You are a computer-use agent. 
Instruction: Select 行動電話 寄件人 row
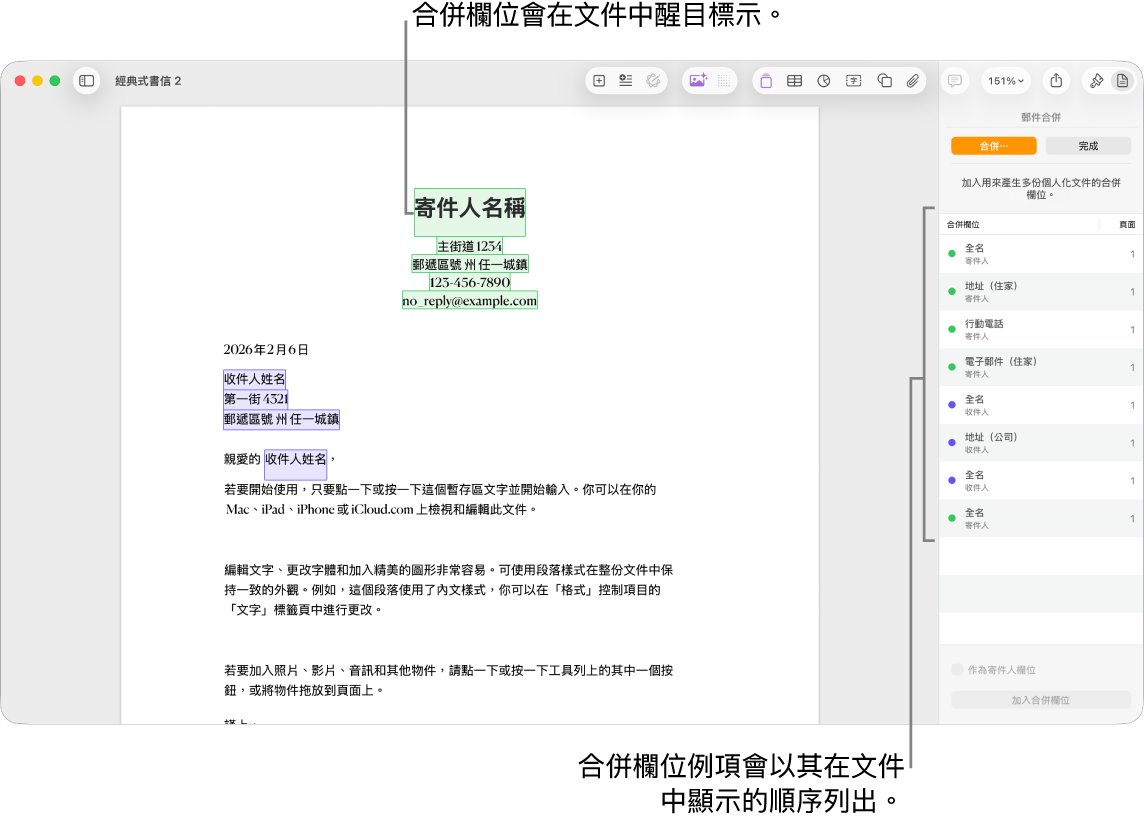click(x=1041, y=330)
